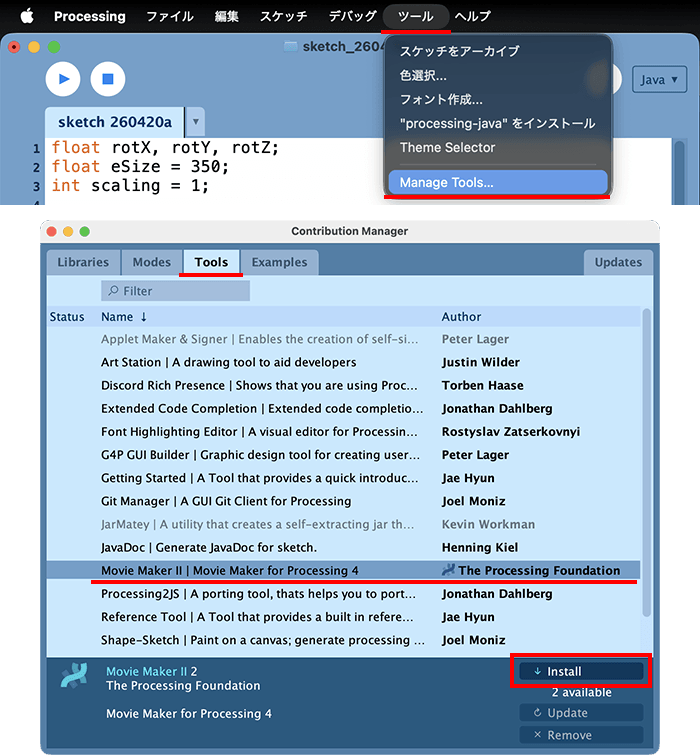Select the Discord Rich Presence row
This screenshot has width=700, height=755.
[x=343, y=386]
